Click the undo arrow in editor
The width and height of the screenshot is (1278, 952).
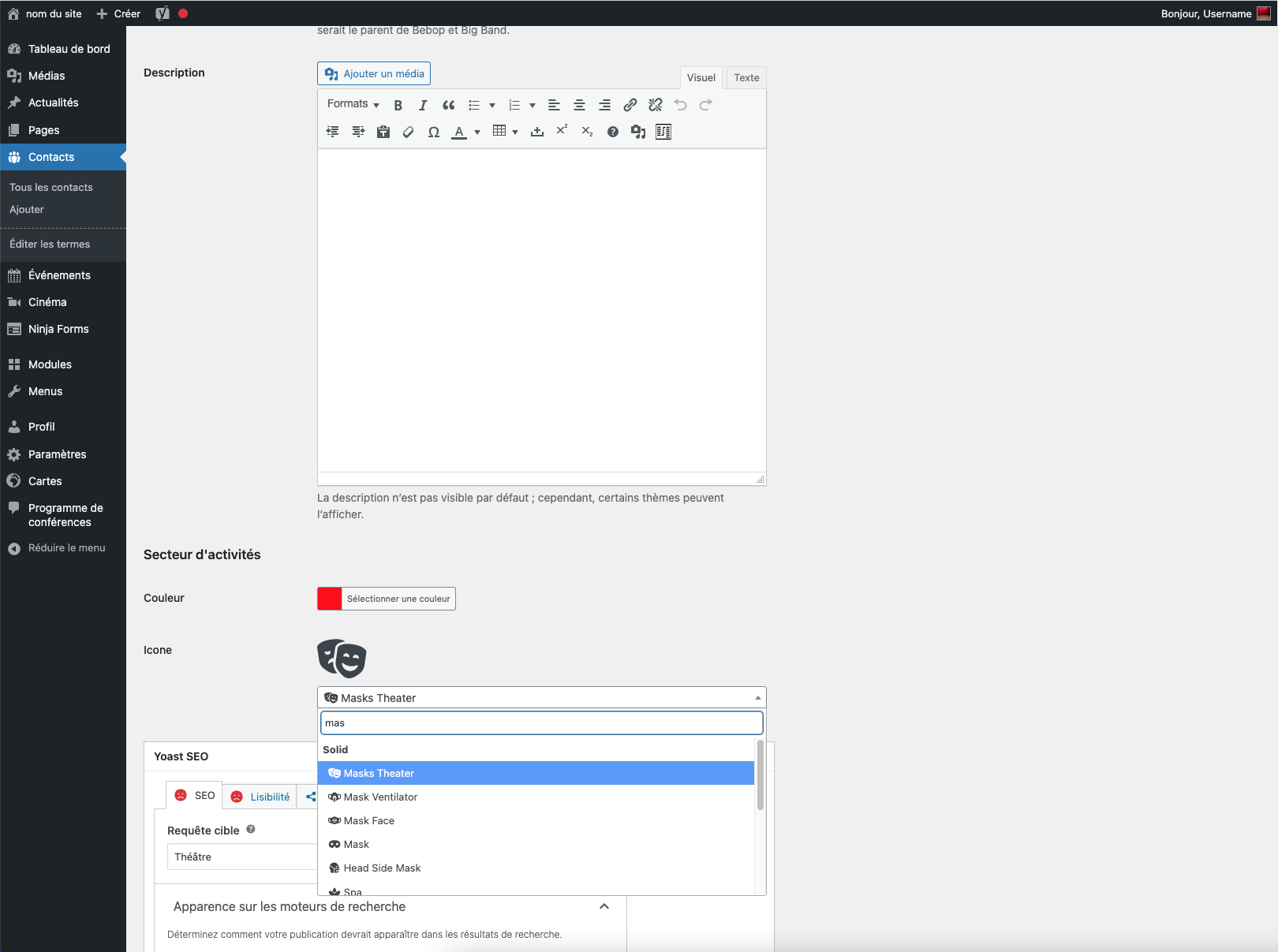(680, 105)
